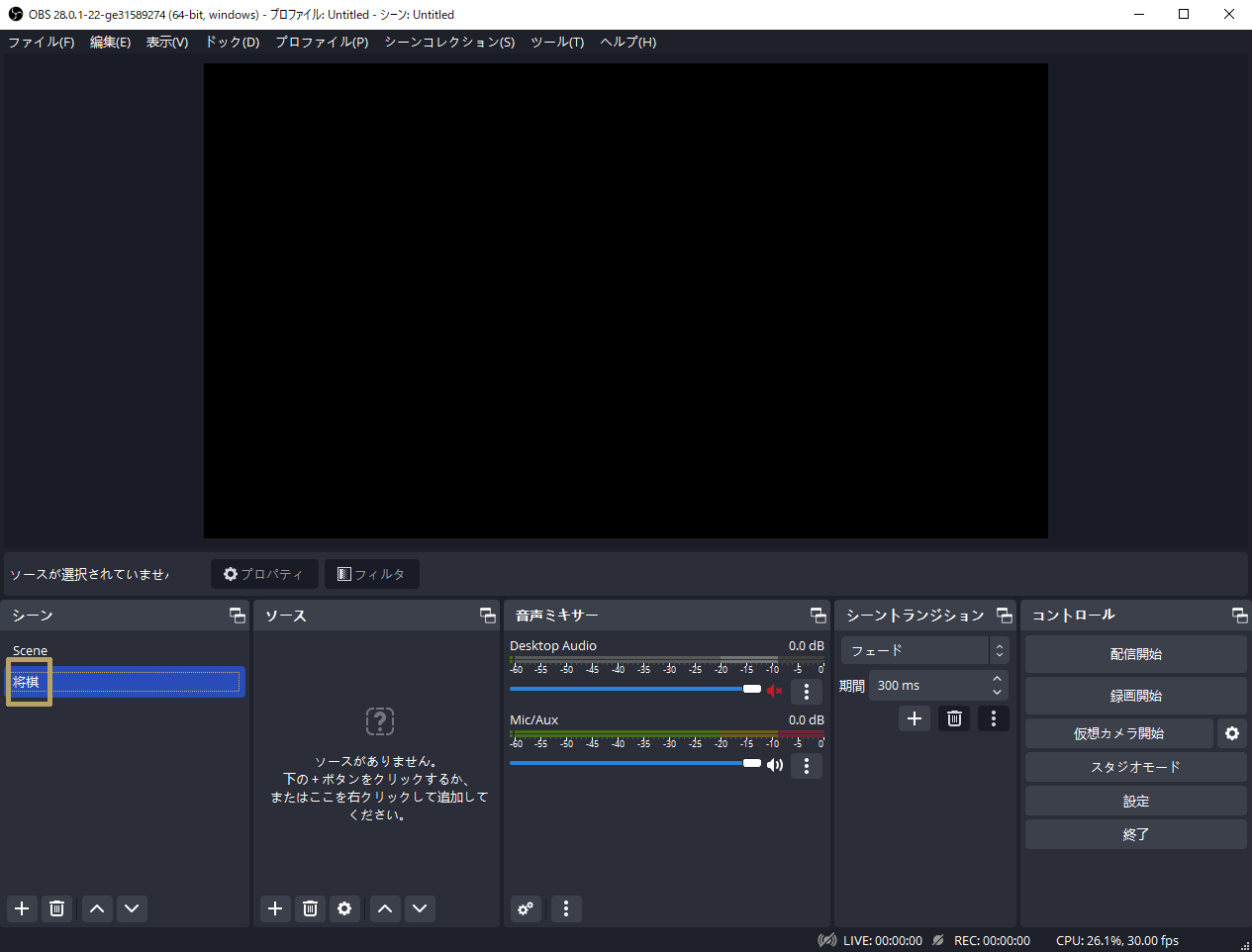This screenshot has height=952, width=1252.
Task: Open advanced audio properties gears icon
Action: tap(526, 908)
